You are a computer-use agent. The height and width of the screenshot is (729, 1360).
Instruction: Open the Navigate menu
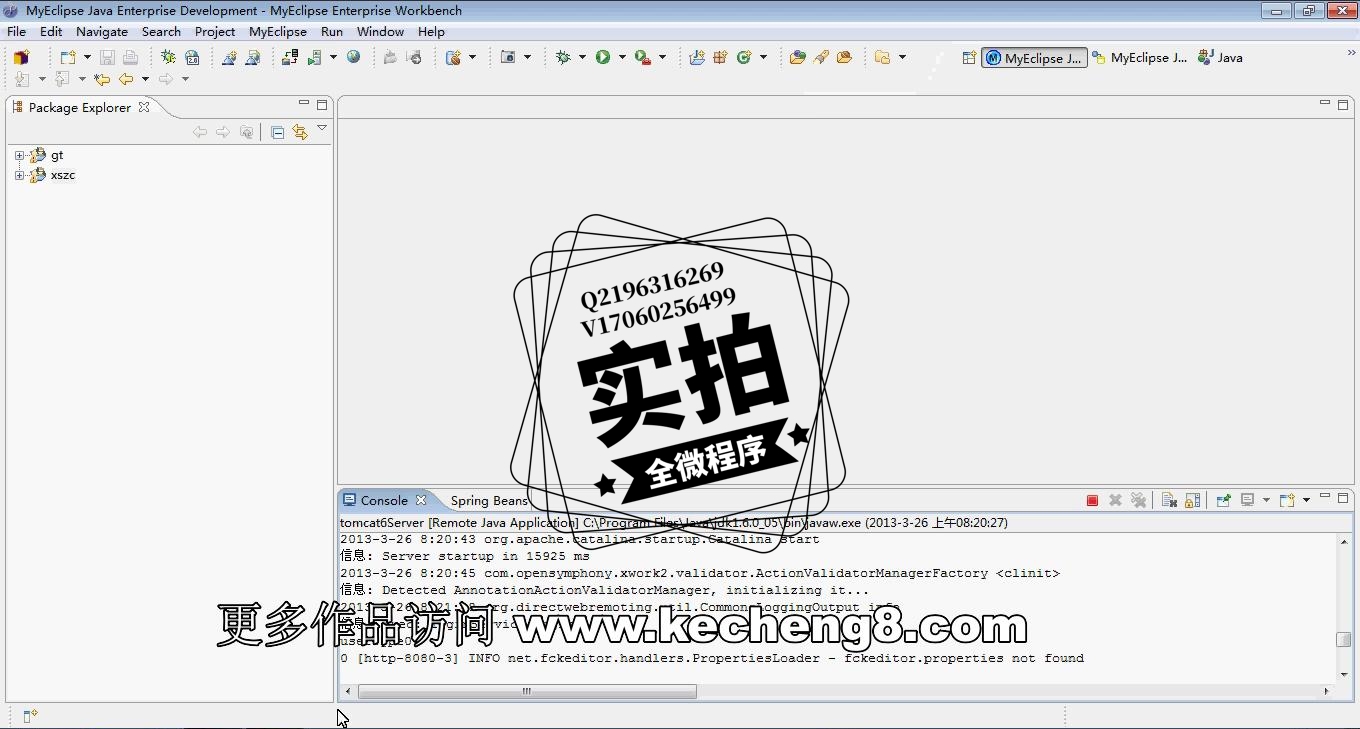click(x=102, y=31)
